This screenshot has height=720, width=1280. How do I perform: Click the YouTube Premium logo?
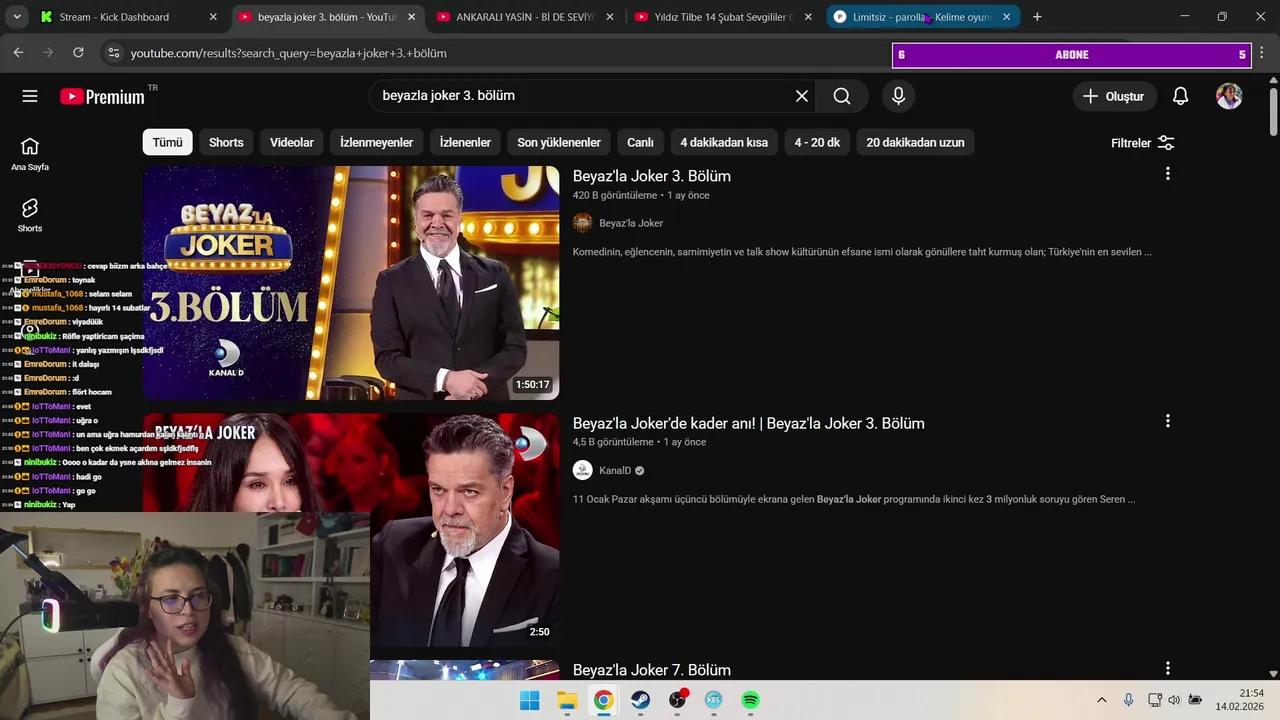pyautogui.click(x=102, y=96)
